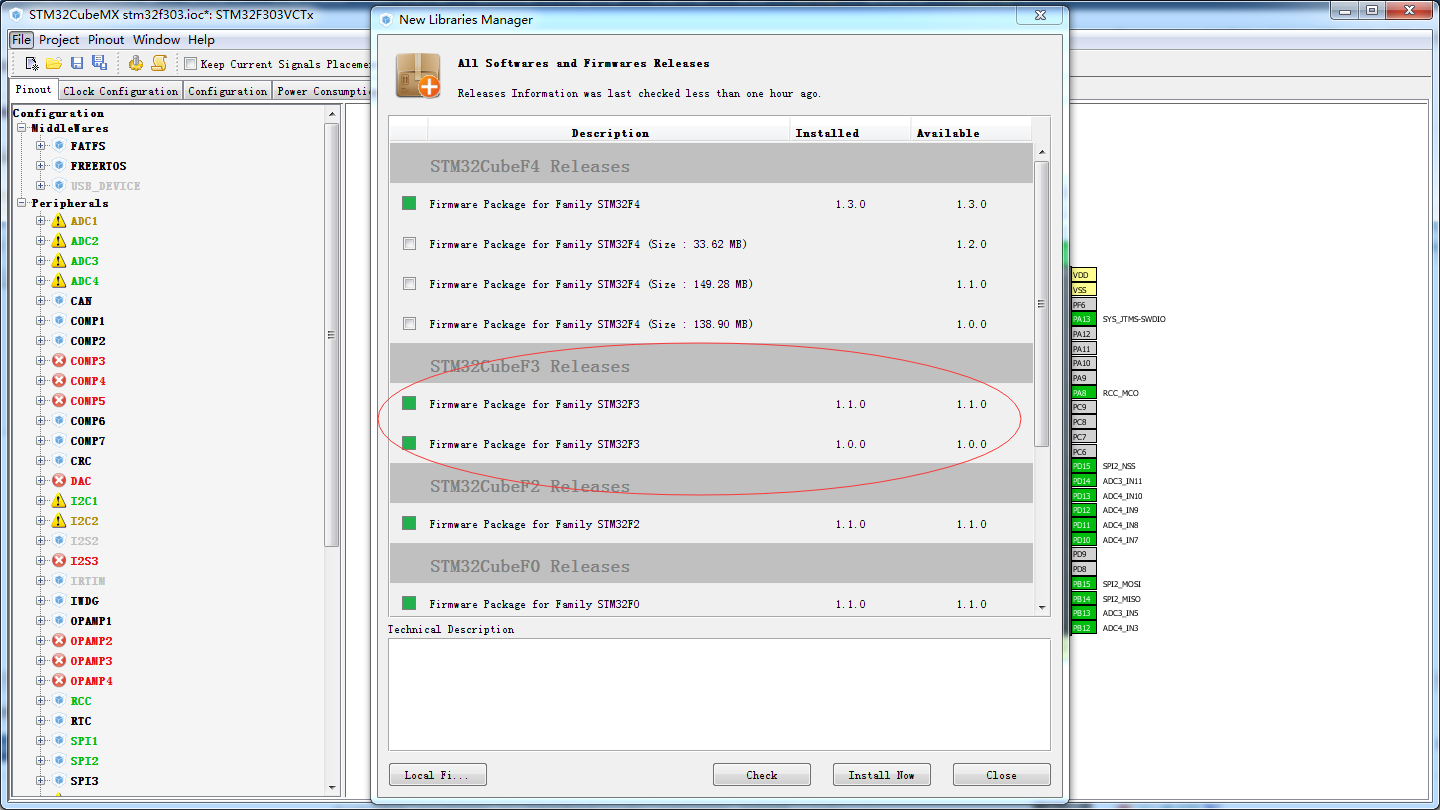Open the Pinout menu

[106, 40]
